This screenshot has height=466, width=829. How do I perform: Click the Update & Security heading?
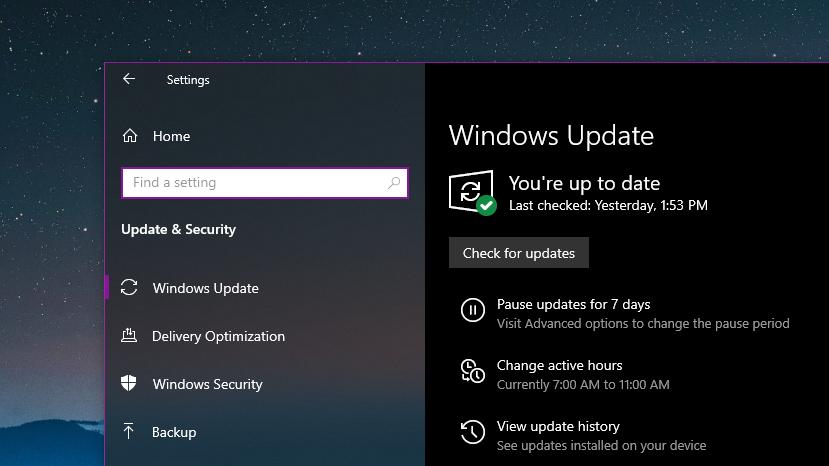point(179,230)
